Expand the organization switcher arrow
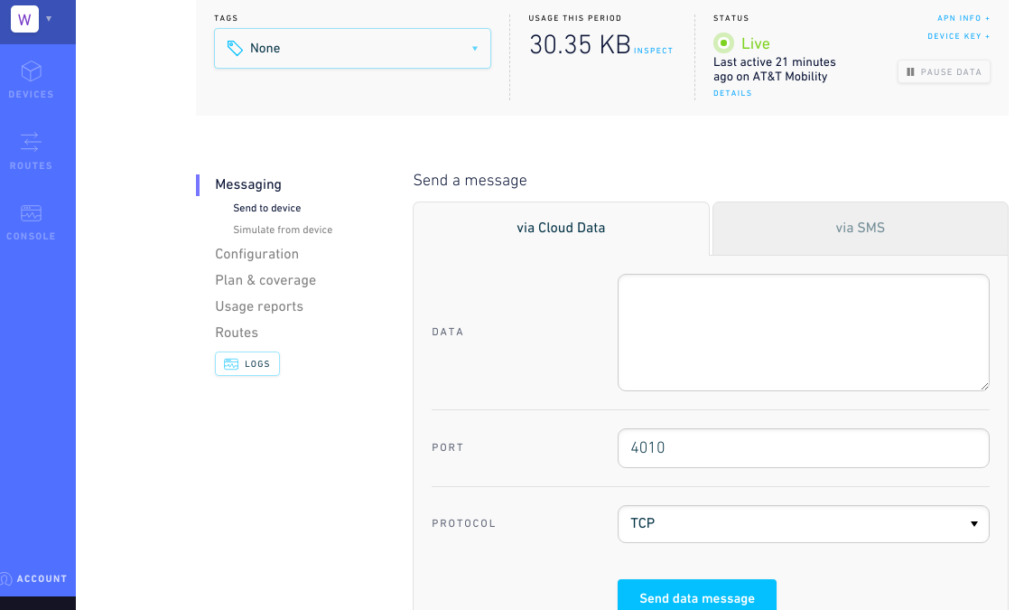The image size is (1024, 610). tap(49, 18)
